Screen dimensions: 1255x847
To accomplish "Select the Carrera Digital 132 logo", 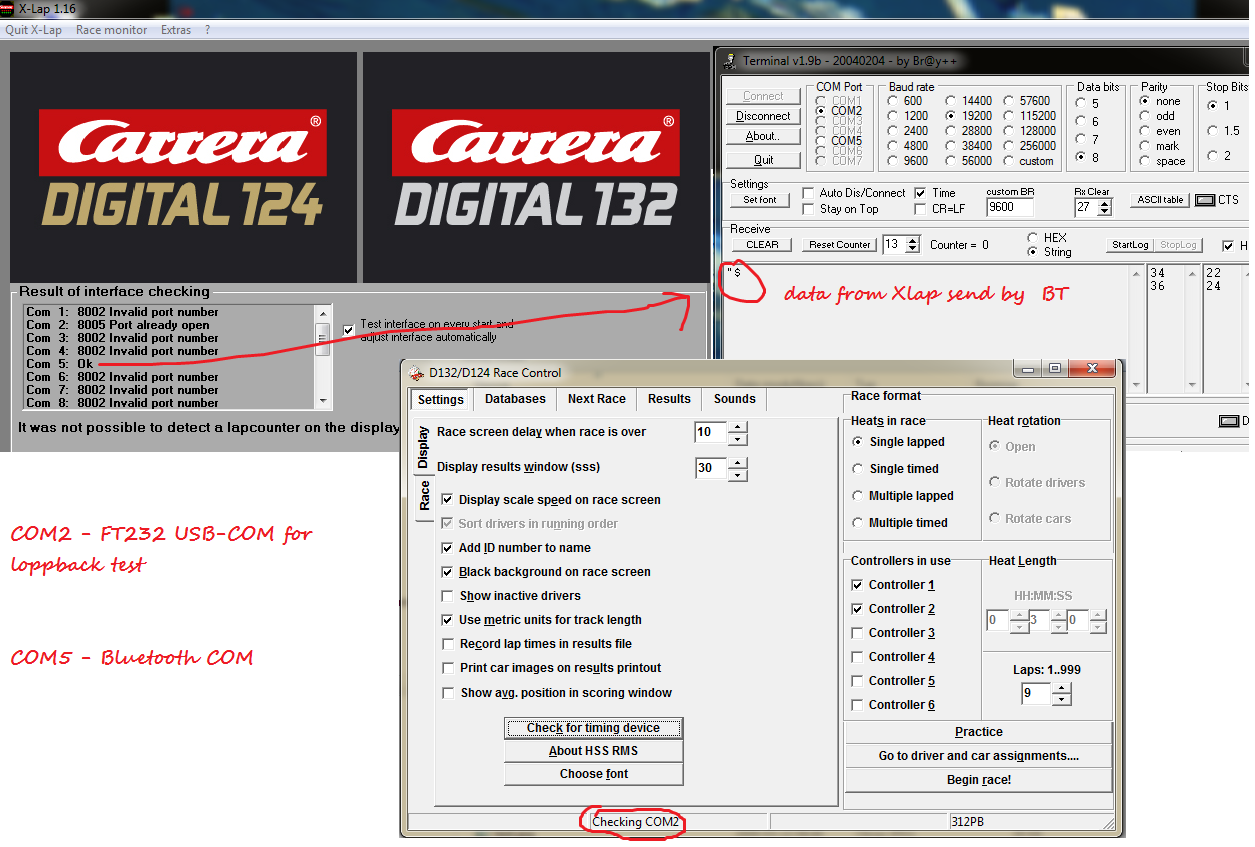I will click(535, 168).
